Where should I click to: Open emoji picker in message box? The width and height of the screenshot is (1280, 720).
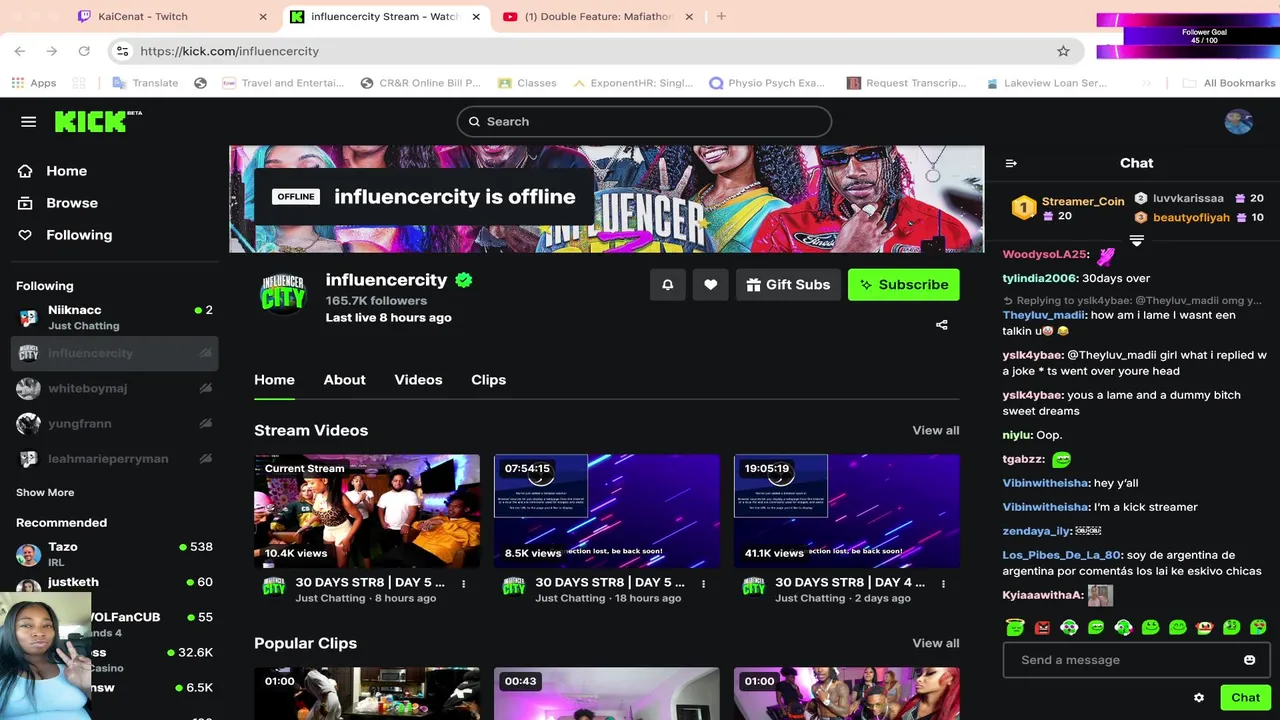click(x=1249, y=660)
